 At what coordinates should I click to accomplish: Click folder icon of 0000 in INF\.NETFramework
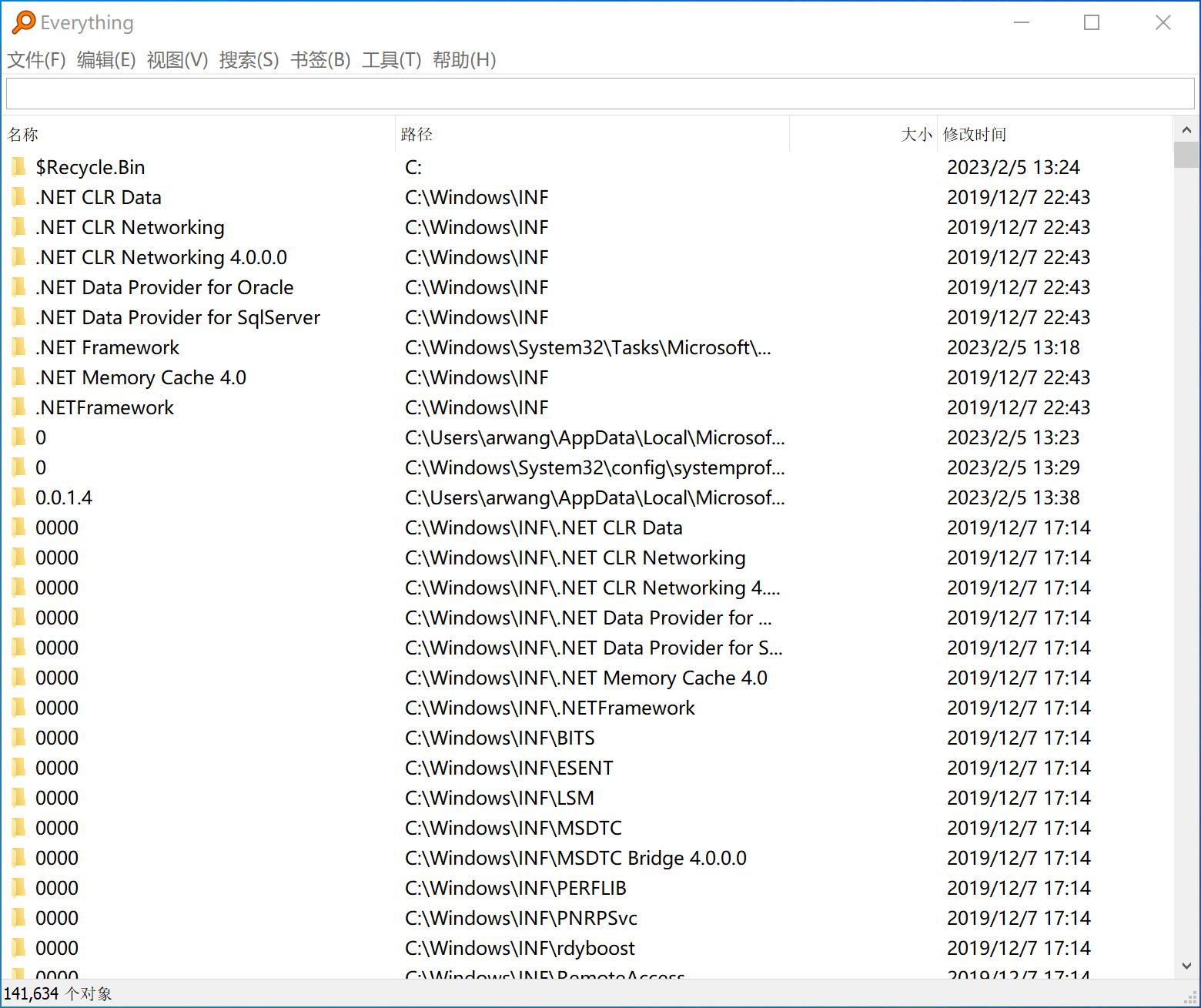point(19,708)
